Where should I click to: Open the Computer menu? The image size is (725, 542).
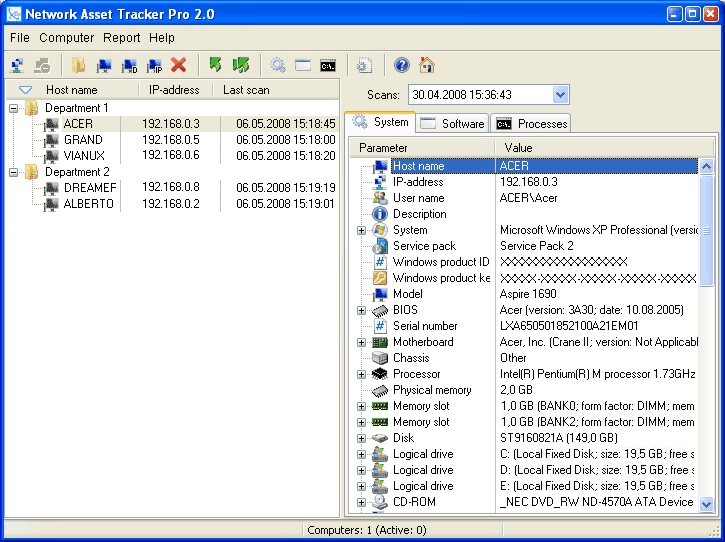coord(67,37)
